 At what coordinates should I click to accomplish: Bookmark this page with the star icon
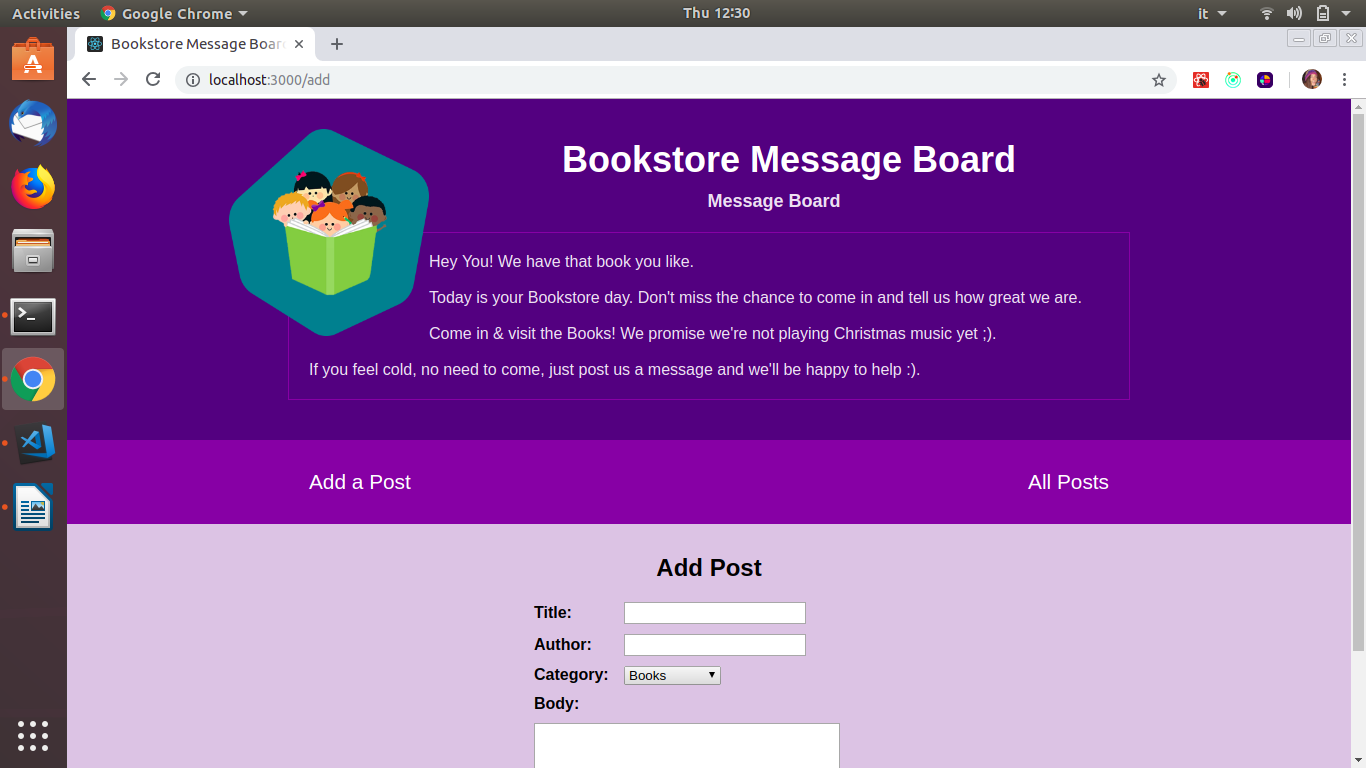coord(1159,80)
